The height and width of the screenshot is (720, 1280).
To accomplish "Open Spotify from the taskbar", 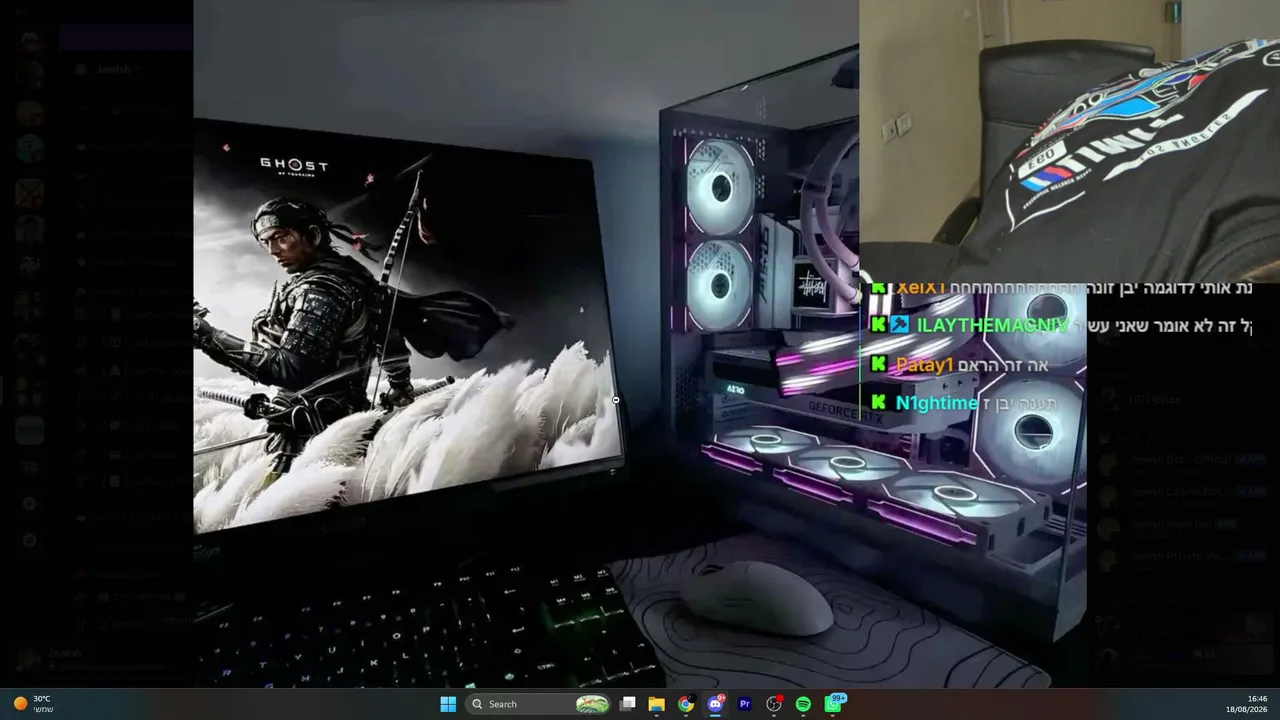I will [x=803, y=704].
